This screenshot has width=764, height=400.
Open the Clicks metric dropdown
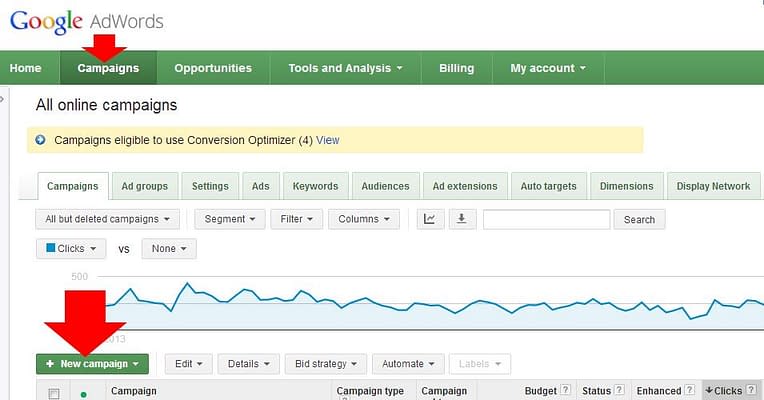pyautogui.click(x=71, y=248)
